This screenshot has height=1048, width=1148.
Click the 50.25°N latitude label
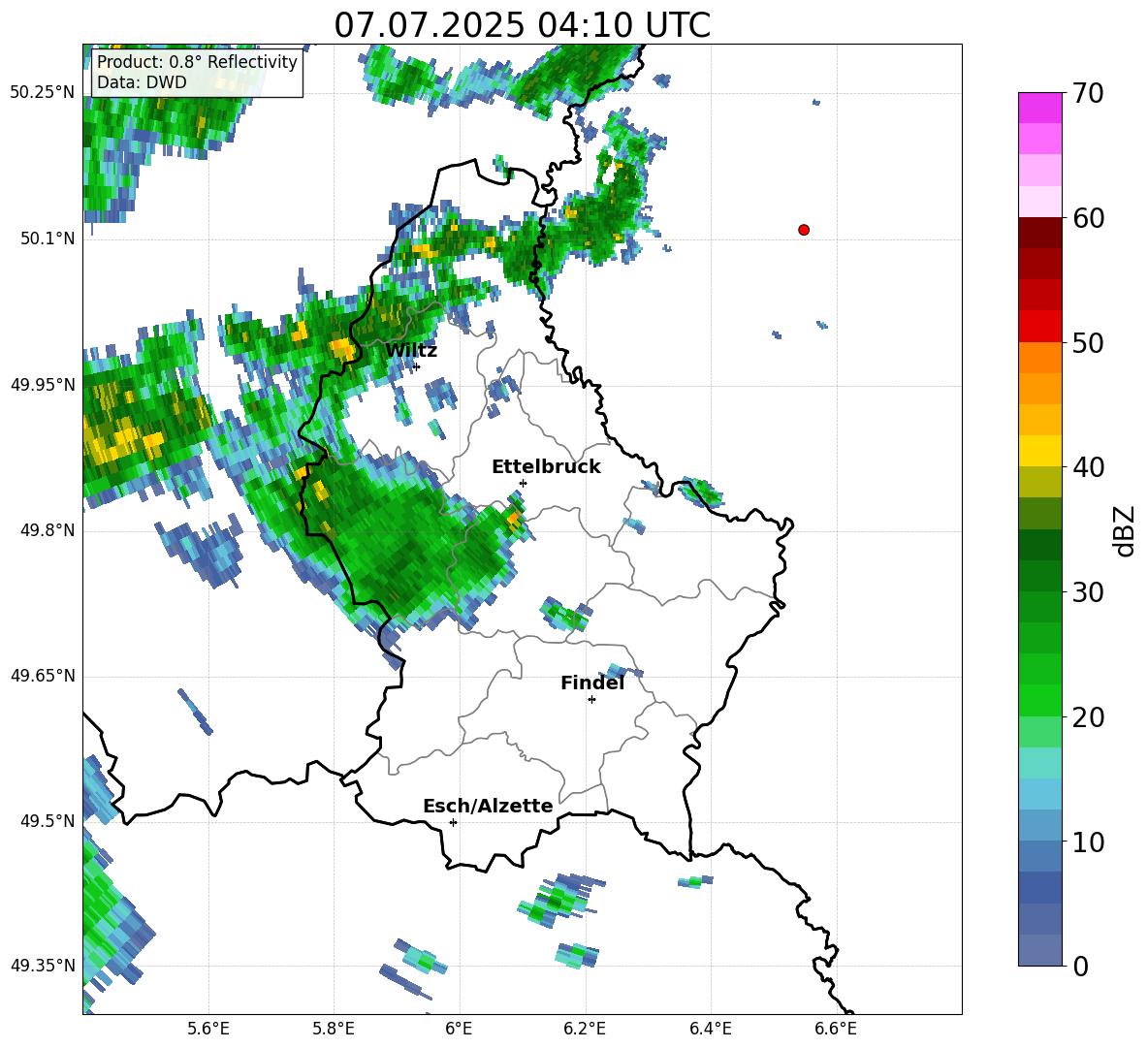tap(43, 93)
